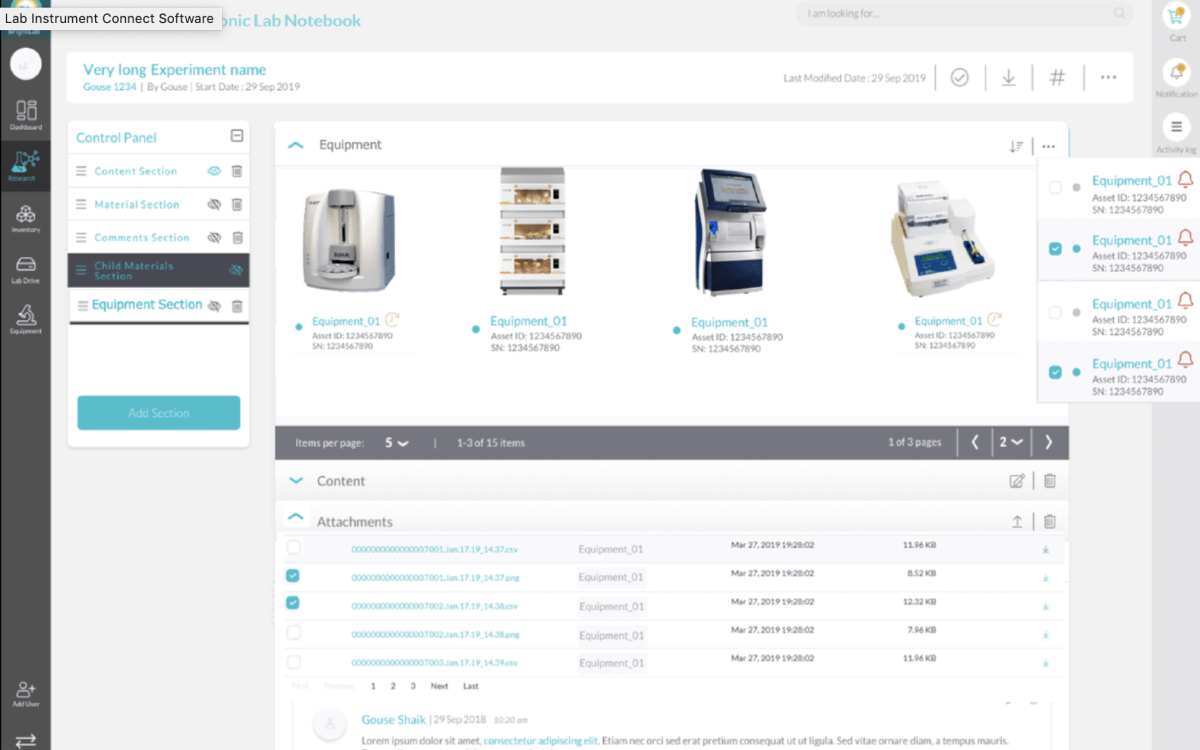This screenshot has height=750, width=1200.
Task: Open the Activity log icon
Action: click(1176, 128)
